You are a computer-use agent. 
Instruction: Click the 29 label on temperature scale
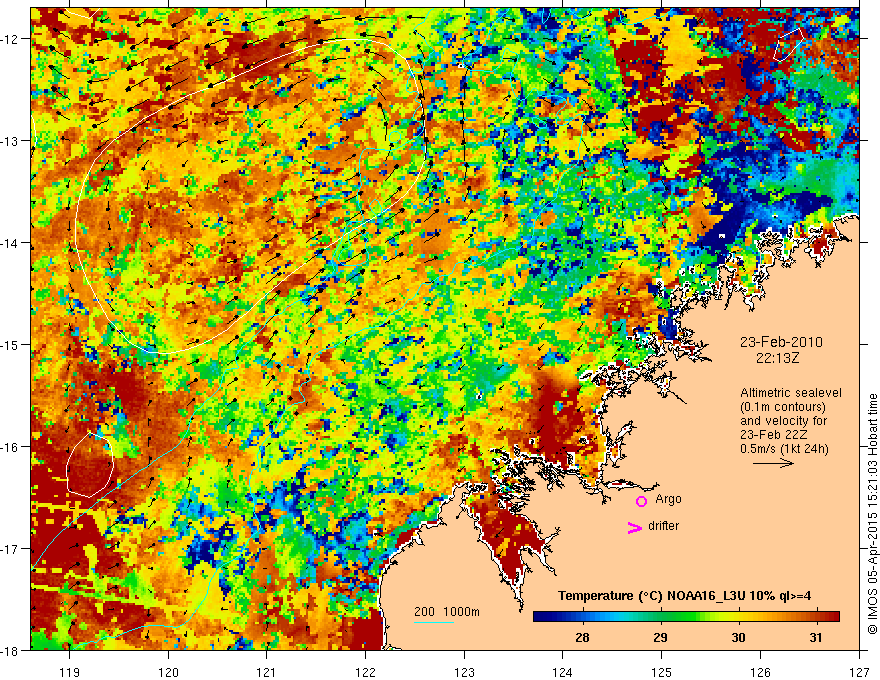661,637
